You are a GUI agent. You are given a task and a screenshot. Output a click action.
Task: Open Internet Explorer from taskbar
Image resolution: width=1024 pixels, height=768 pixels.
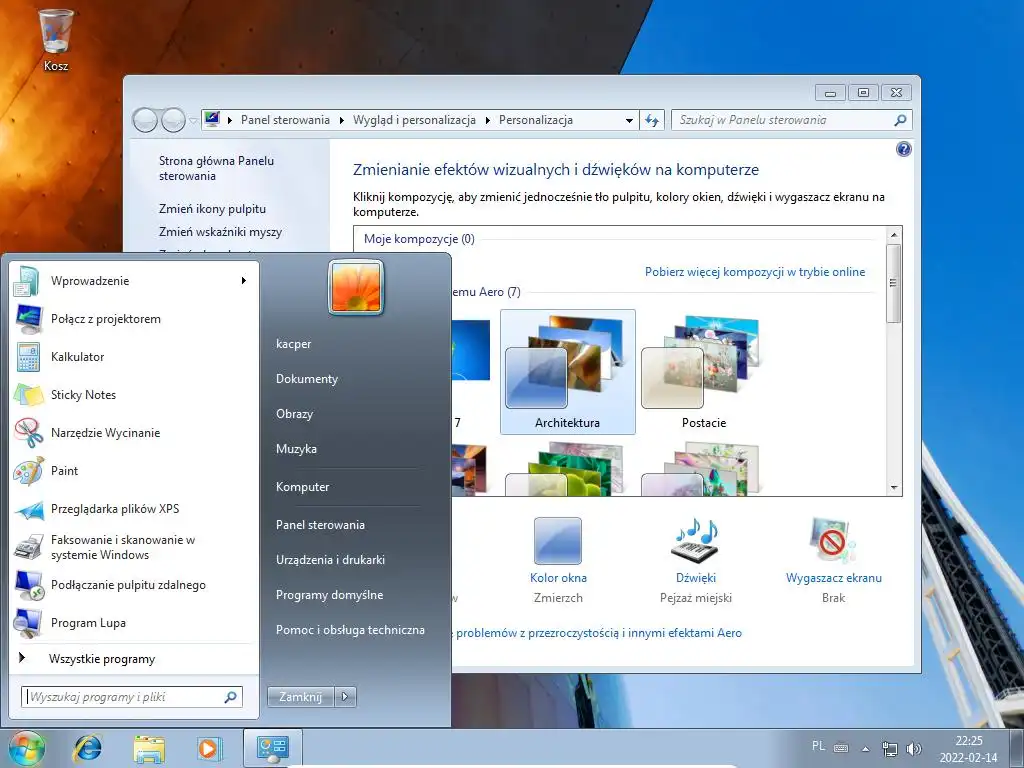click(x=88, y=748)
